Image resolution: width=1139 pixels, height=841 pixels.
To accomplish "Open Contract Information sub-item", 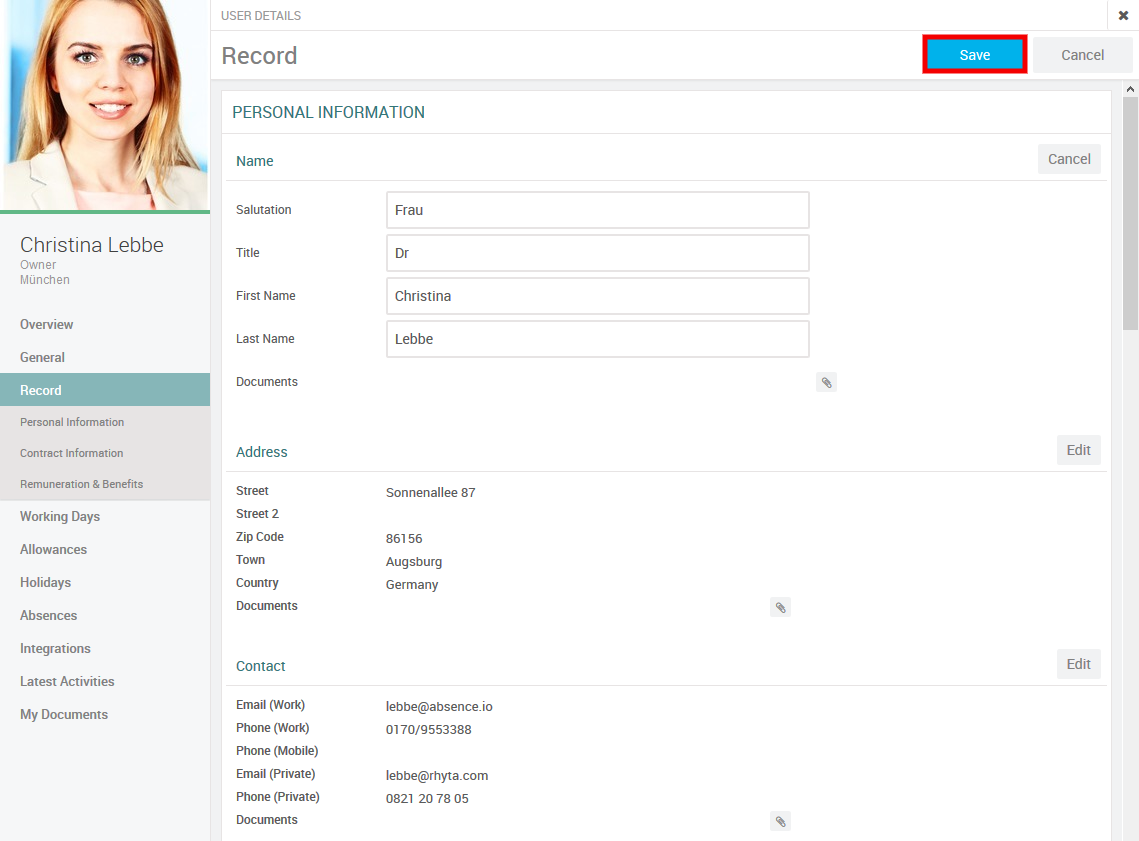I will [x=72, y=453].
